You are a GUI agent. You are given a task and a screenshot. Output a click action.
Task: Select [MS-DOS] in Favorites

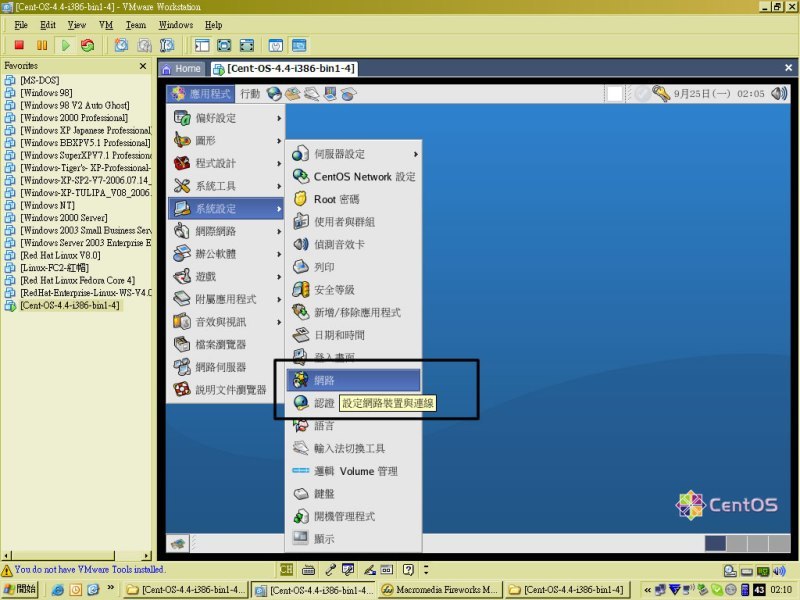39,80
